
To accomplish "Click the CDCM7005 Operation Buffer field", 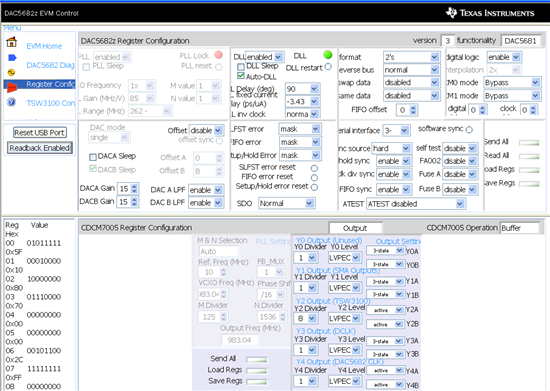I will (519, 228).
